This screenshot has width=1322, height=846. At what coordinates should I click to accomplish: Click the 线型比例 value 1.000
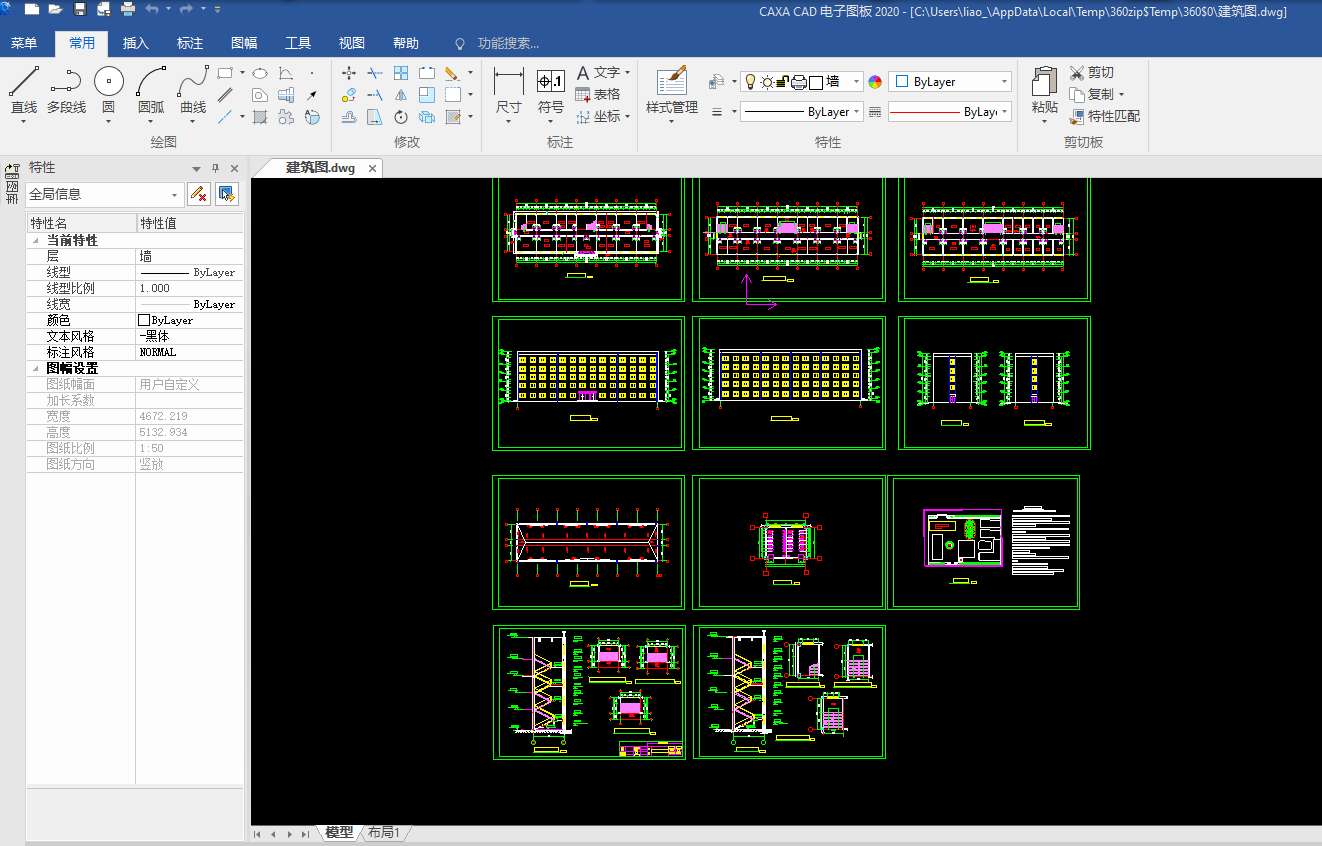(x=190, y=288)
